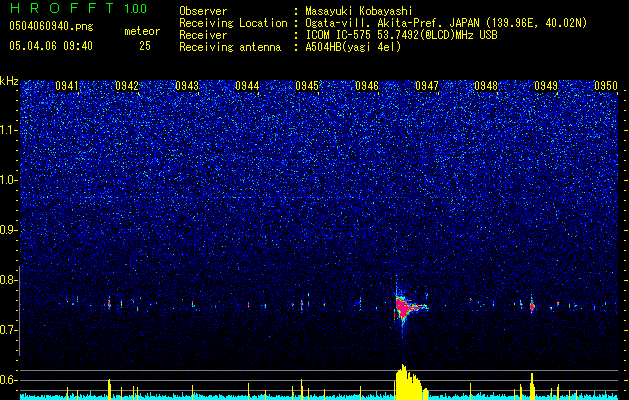Click the small red echo below 0949
Screen dimensions: 629x400
[532, 307]
